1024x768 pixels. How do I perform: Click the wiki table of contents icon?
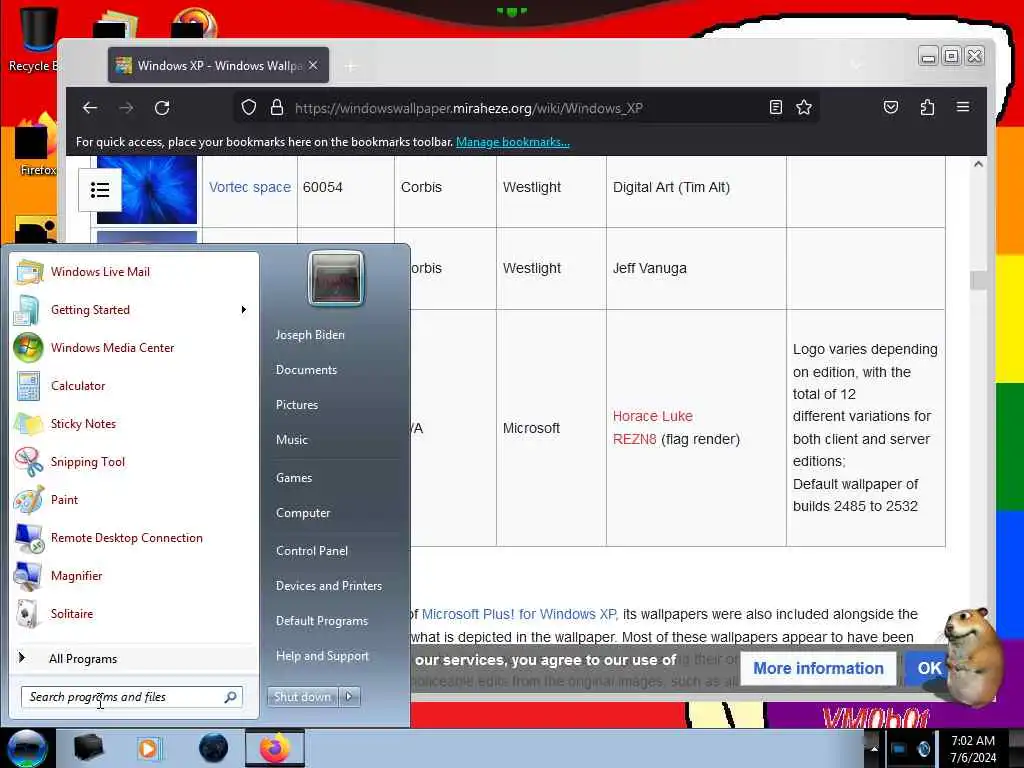pos(100,190)
